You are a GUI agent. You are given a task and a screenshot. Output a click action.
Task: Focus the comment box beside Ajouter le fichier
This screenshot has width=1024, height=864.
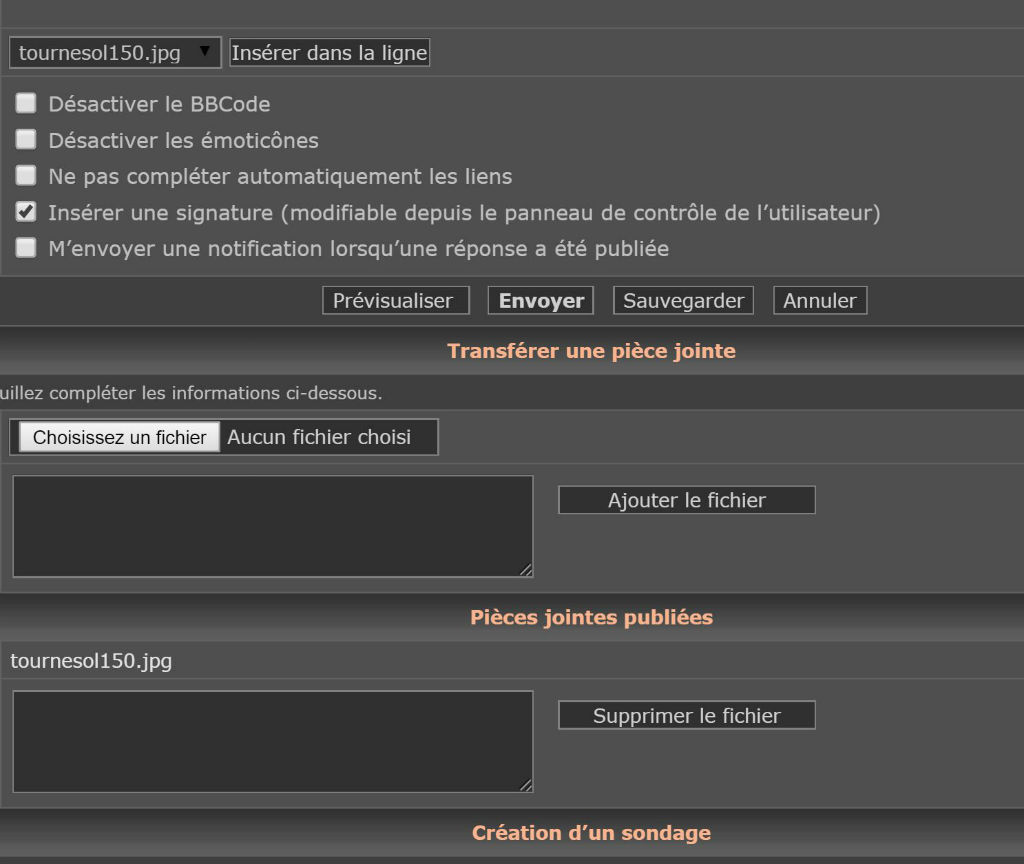point(272,526)
